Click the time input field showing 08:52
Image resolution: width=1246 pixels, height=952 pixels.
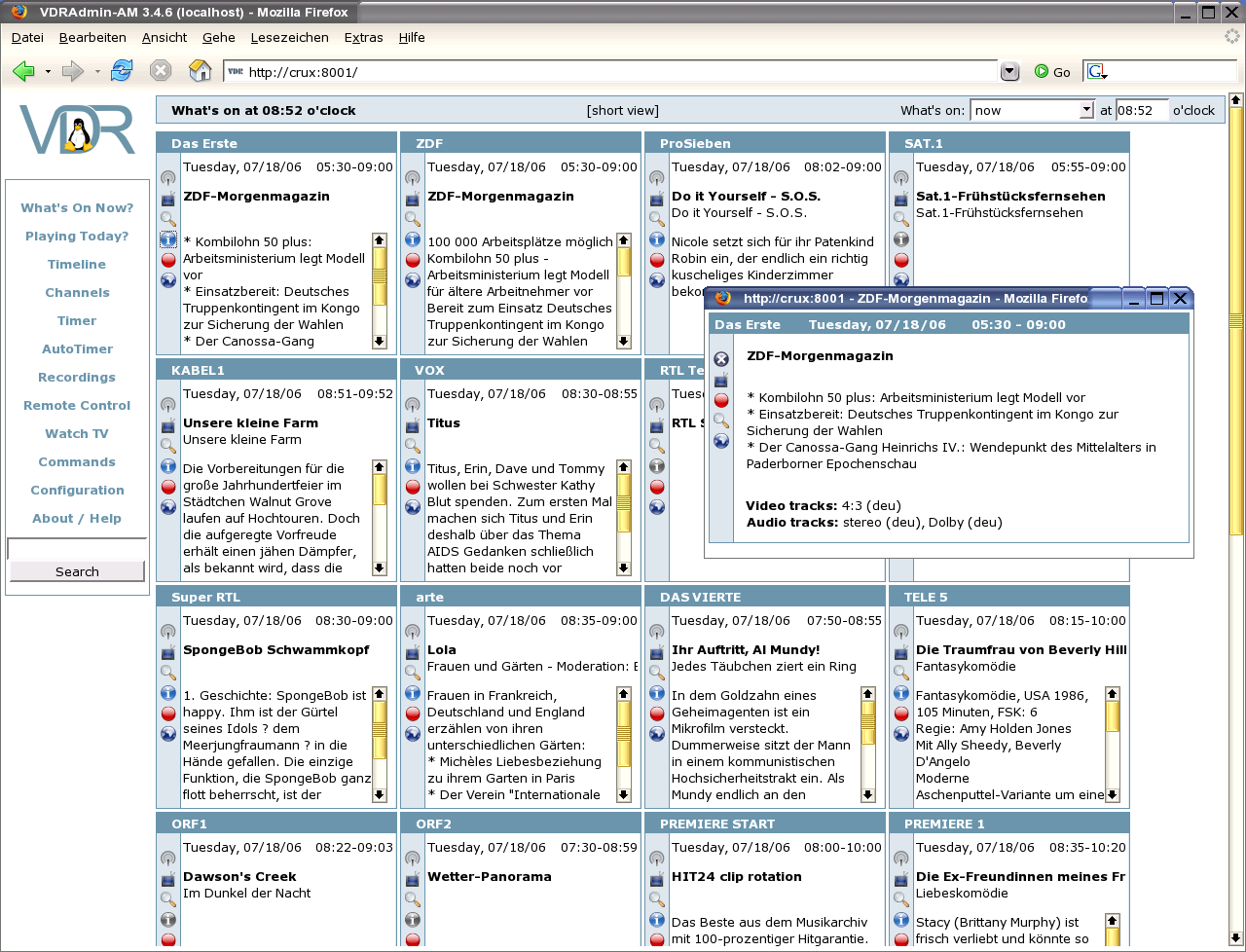1140,111
